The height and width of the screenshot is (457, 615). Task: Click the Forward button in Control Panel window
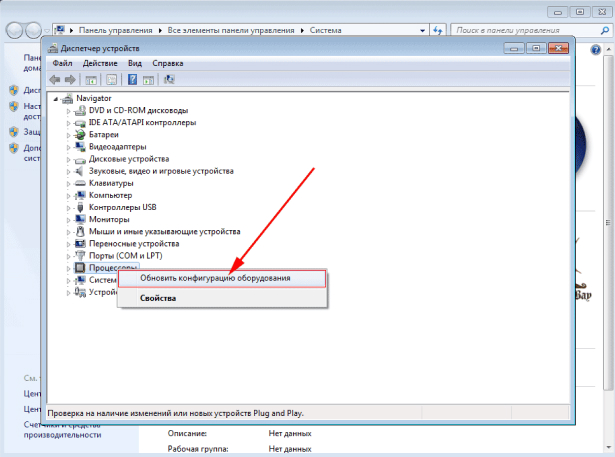tap(33, 30)
